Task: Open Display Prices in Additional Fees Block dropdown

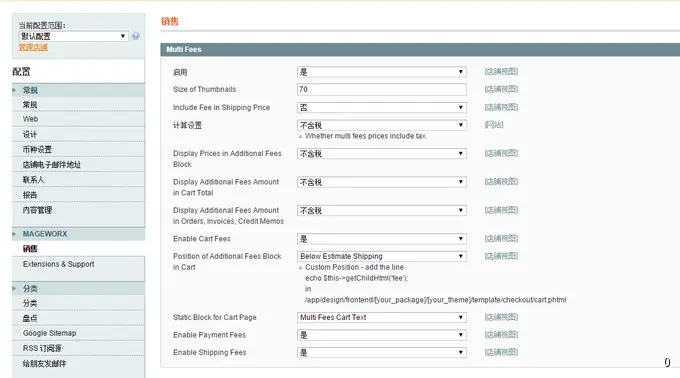Action: (382, 153)
